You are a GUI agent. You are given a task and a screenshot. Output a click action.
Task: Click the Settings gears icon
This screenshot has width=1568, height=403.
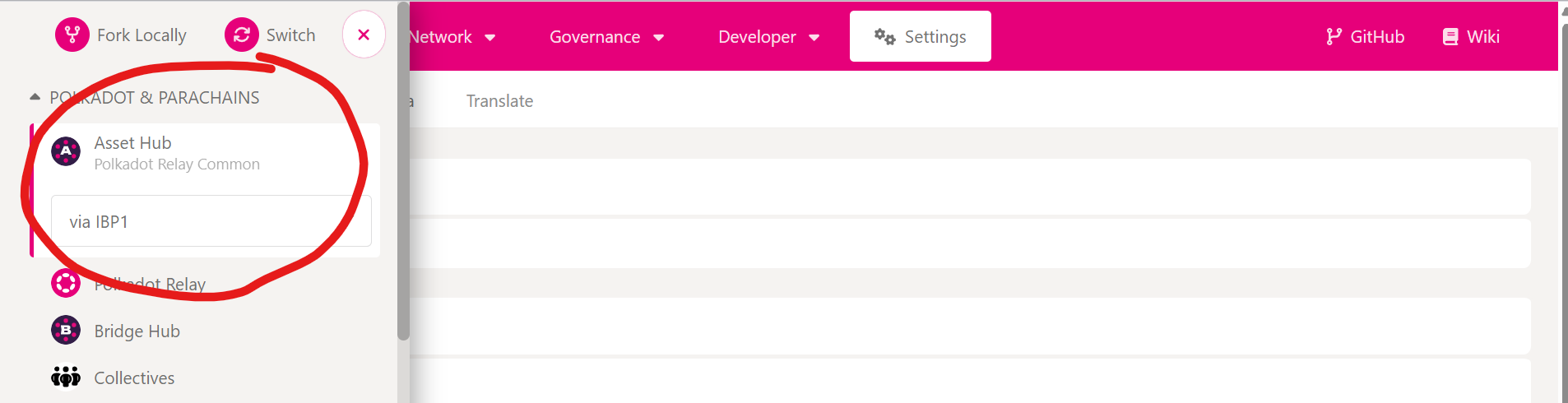(884, 37)
